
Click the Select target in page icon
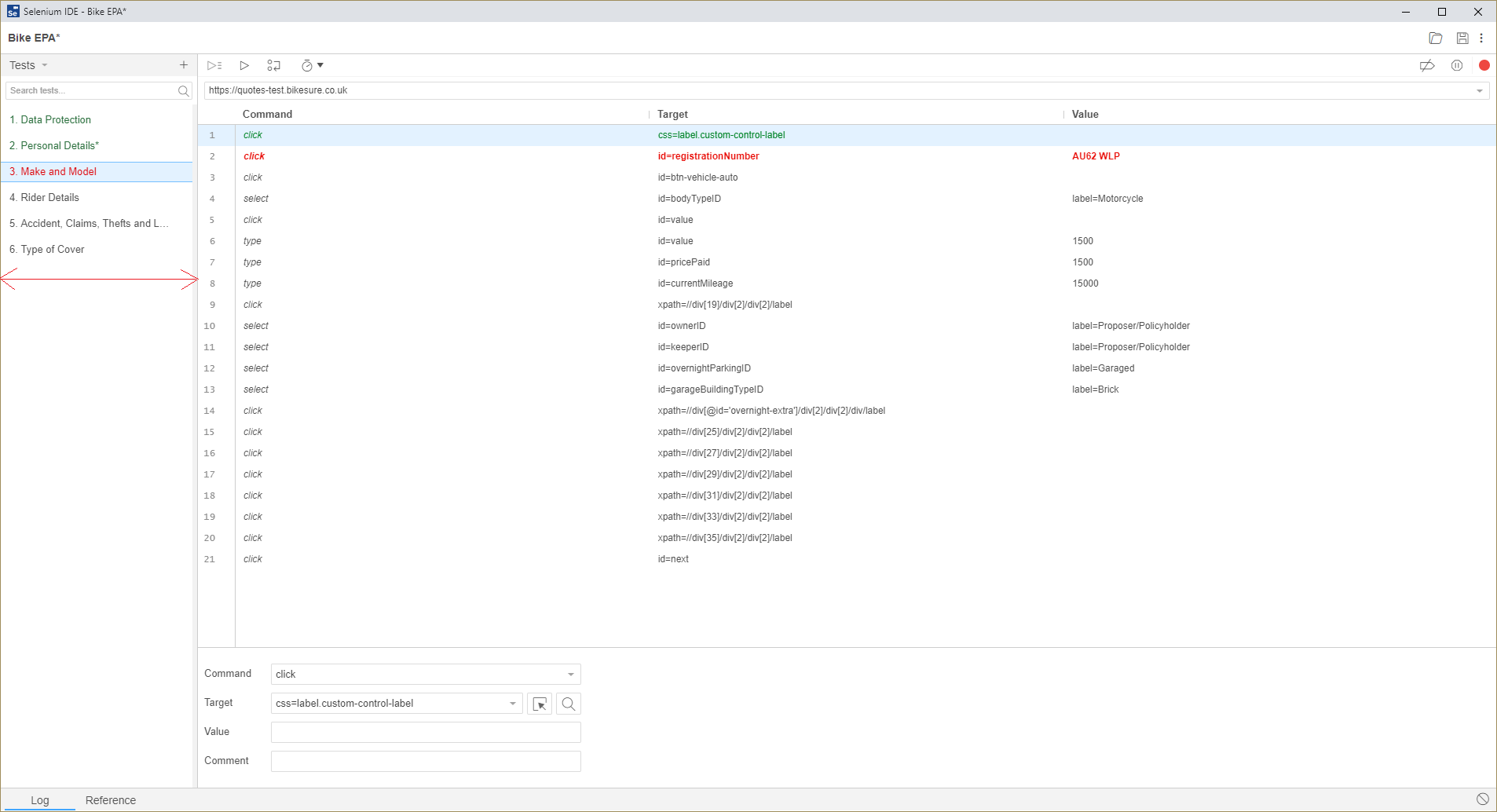point(540,703)
